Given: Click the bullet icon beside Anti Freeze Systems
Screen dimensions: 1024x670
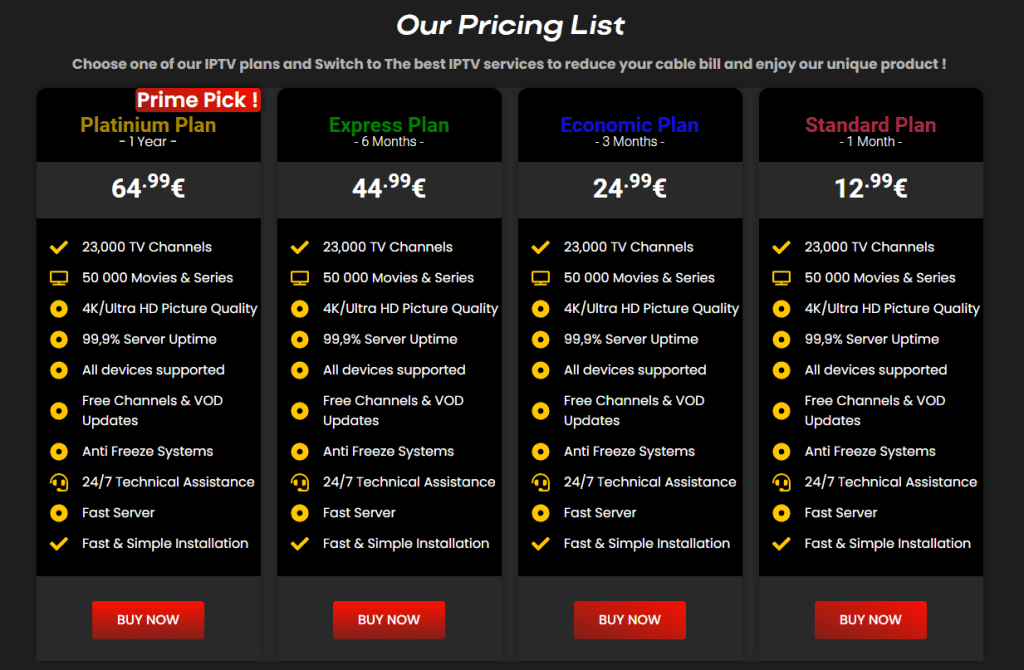Looking at the screenshot, I should (x=58, y=451).
